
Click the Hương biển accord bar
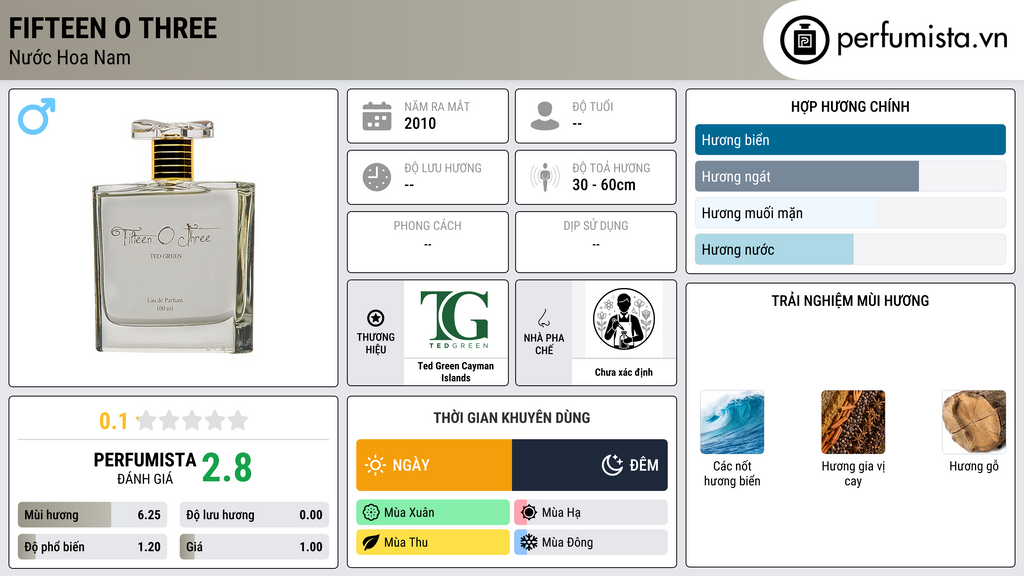point(850,140)
